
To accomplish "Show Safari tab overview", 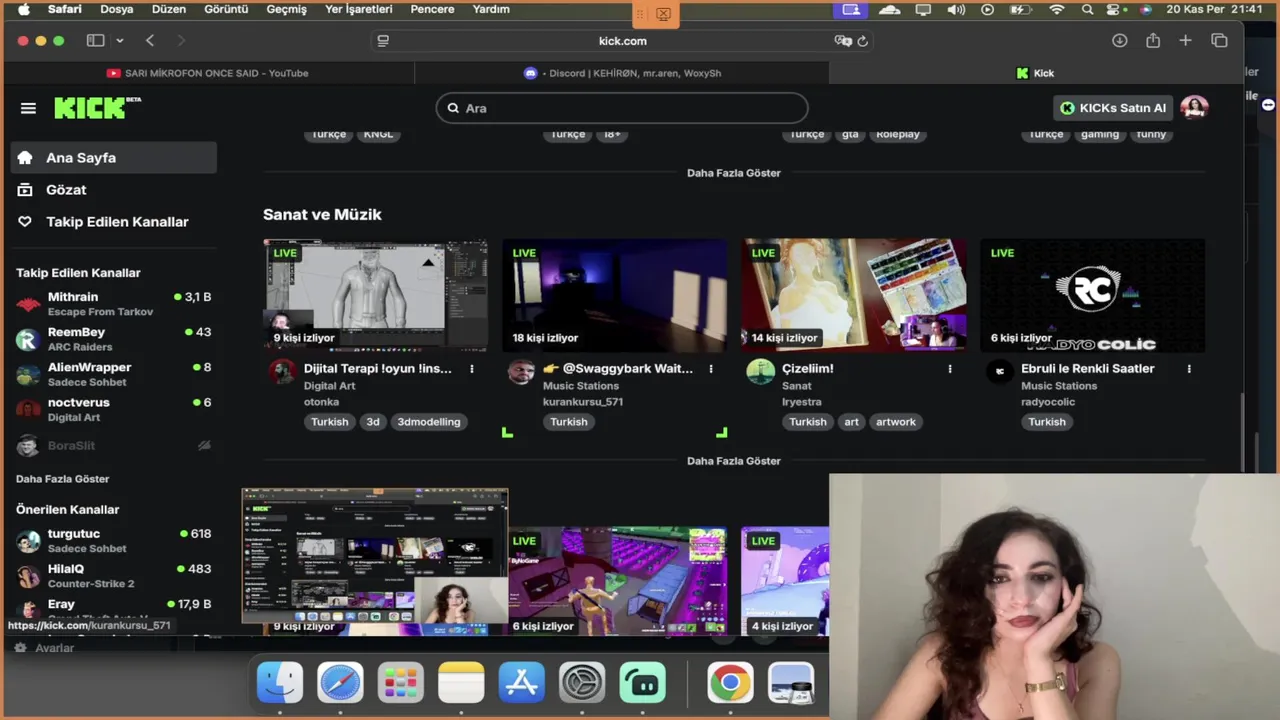I will (1219, 41).
